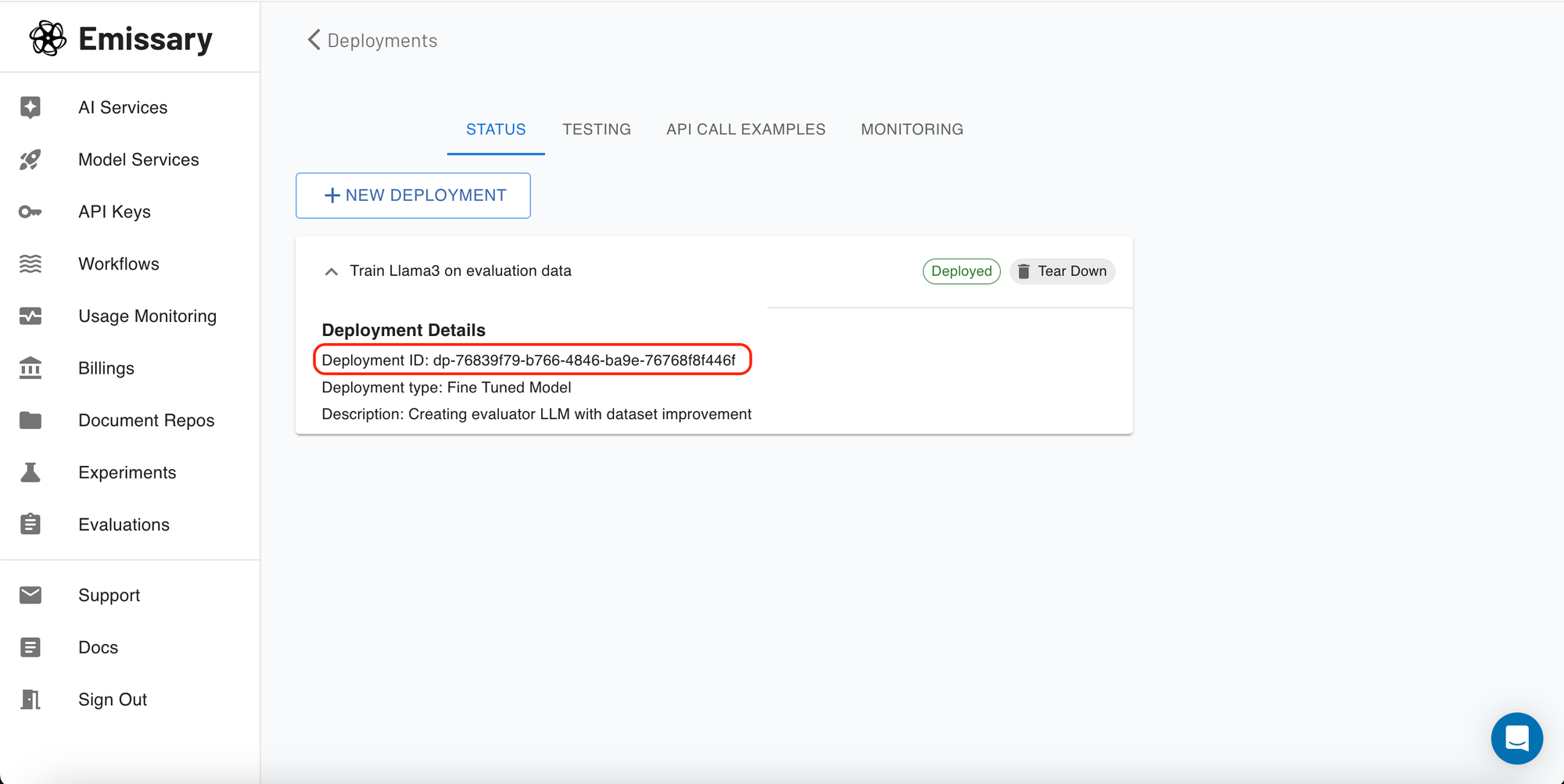
Task: Click the Support envelope icon
Action: (30, 595)
